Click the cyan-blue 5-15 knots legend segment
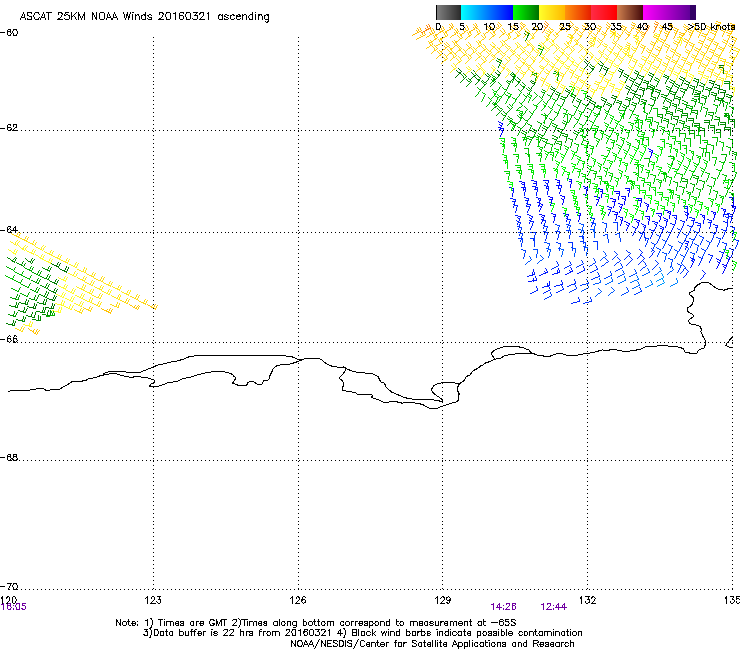This screenshot has height=650, width=740. coord(487,12)
